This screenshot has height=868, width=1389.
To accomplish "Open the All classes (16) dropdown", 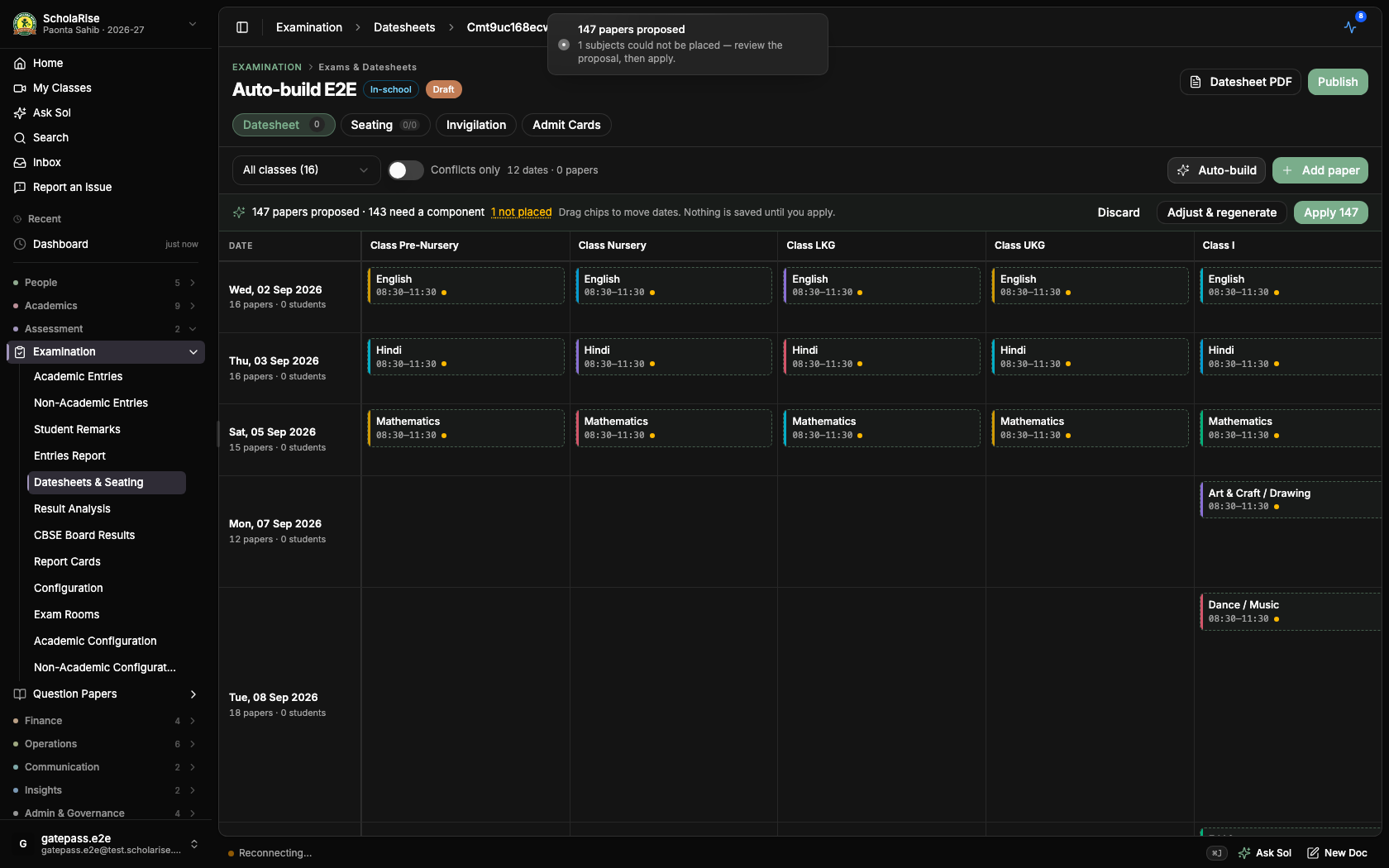I will click(x=306, y=169).
